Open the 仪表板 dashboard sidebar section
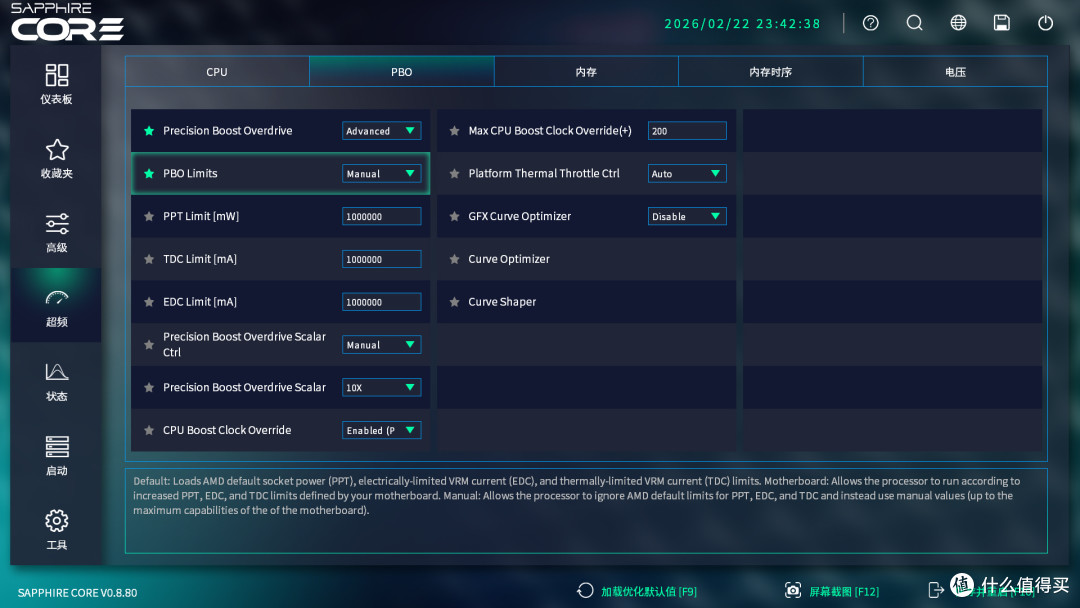 point(56,84)
